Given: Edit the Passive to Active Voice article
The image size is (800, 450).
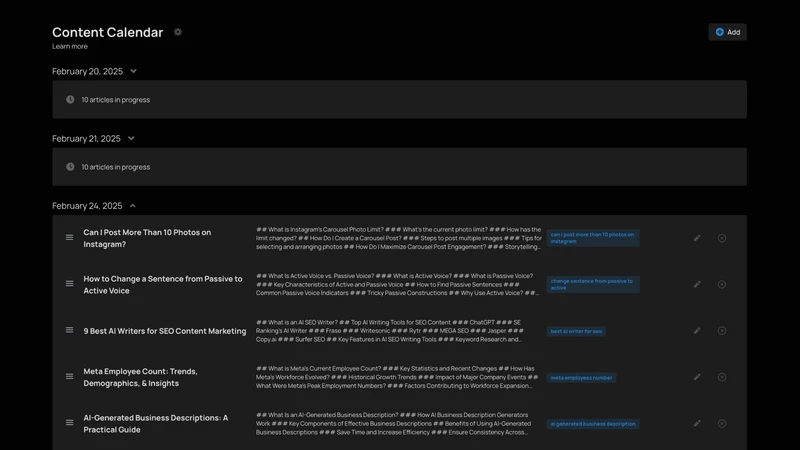Looking at the screenshot, I should (x=697, y=285).
